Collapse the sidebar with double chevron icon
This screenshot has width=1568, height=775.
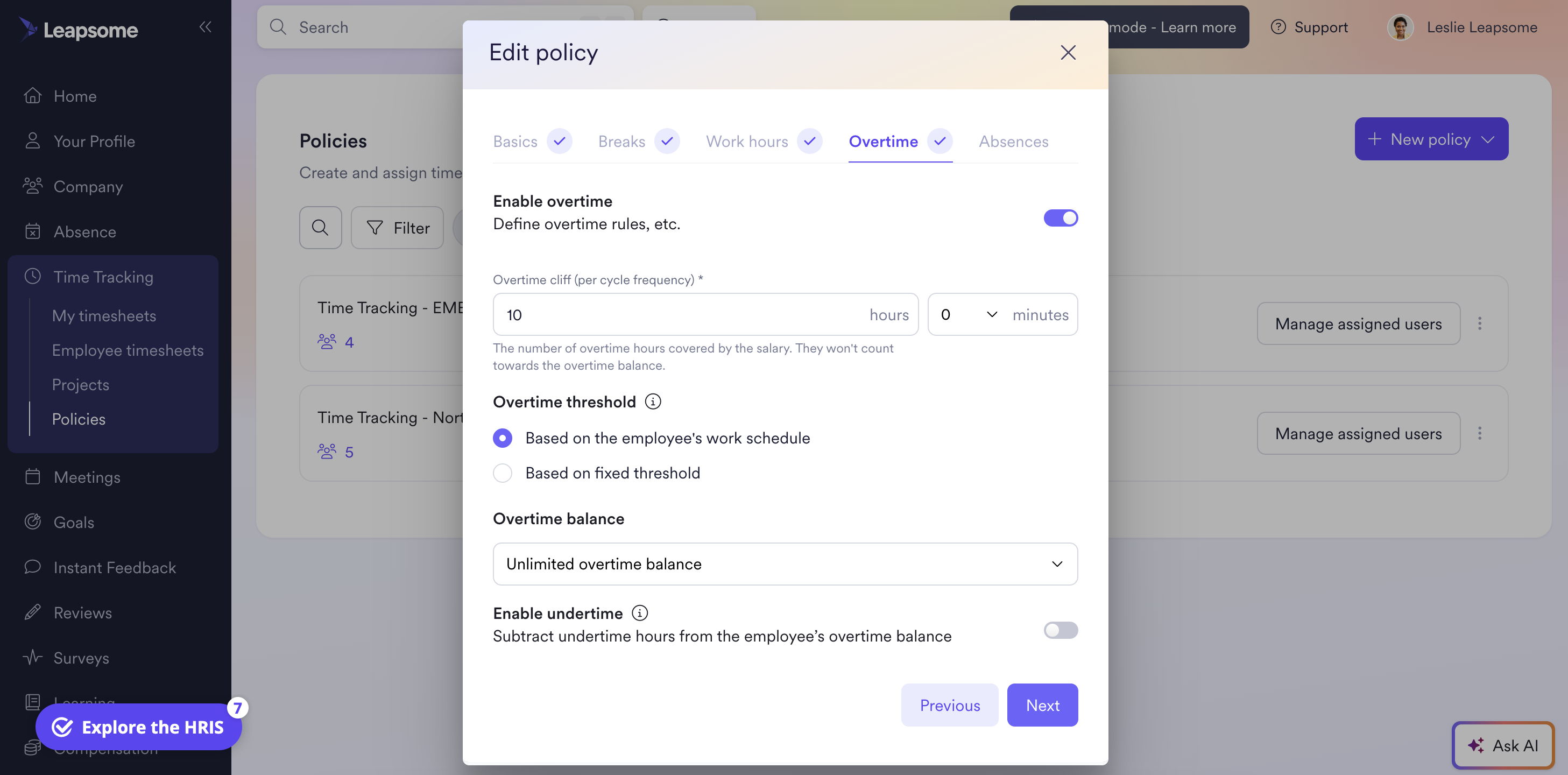click(205, 27)
